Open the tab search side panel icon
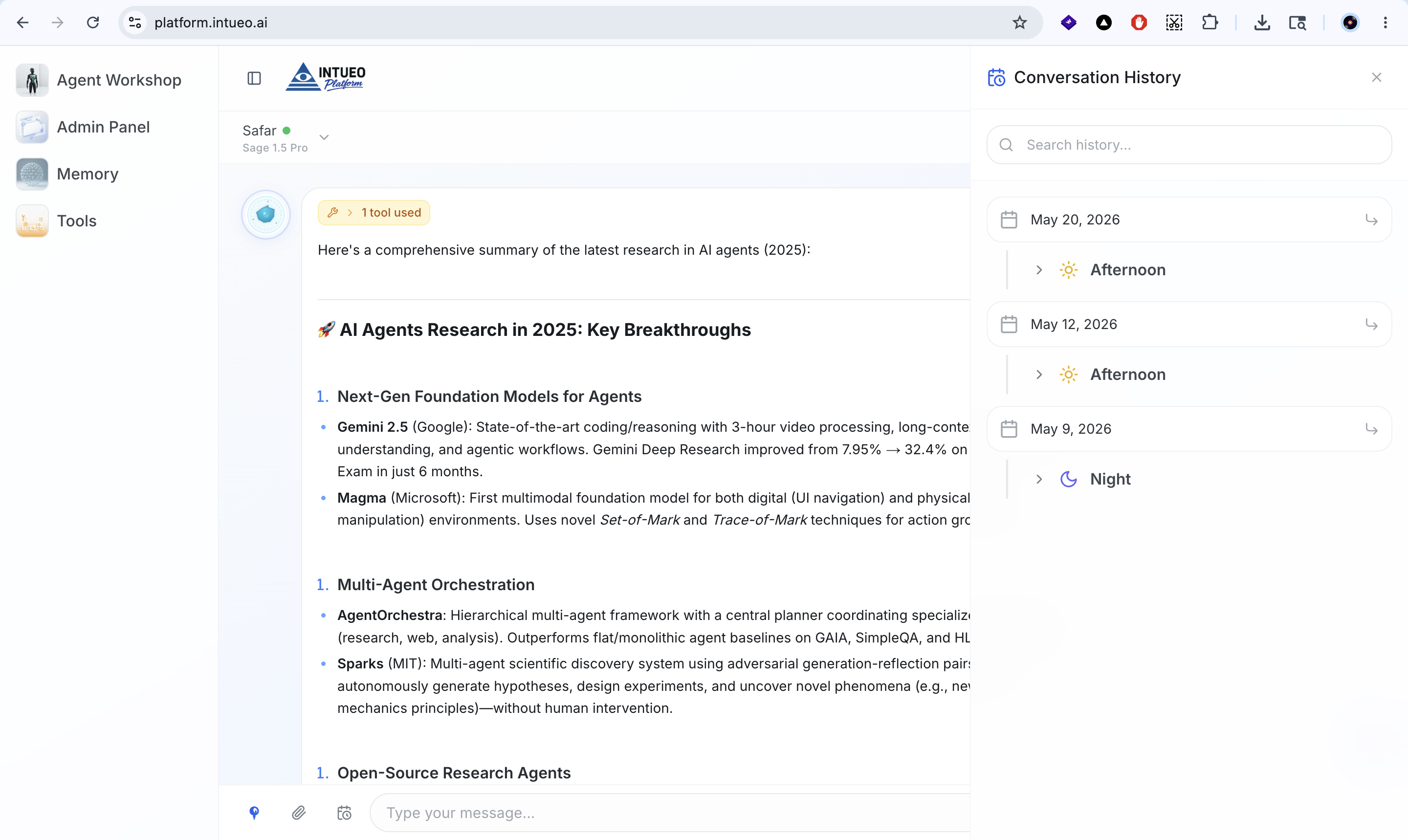The image size is (1408, 840). (1298, 22)
